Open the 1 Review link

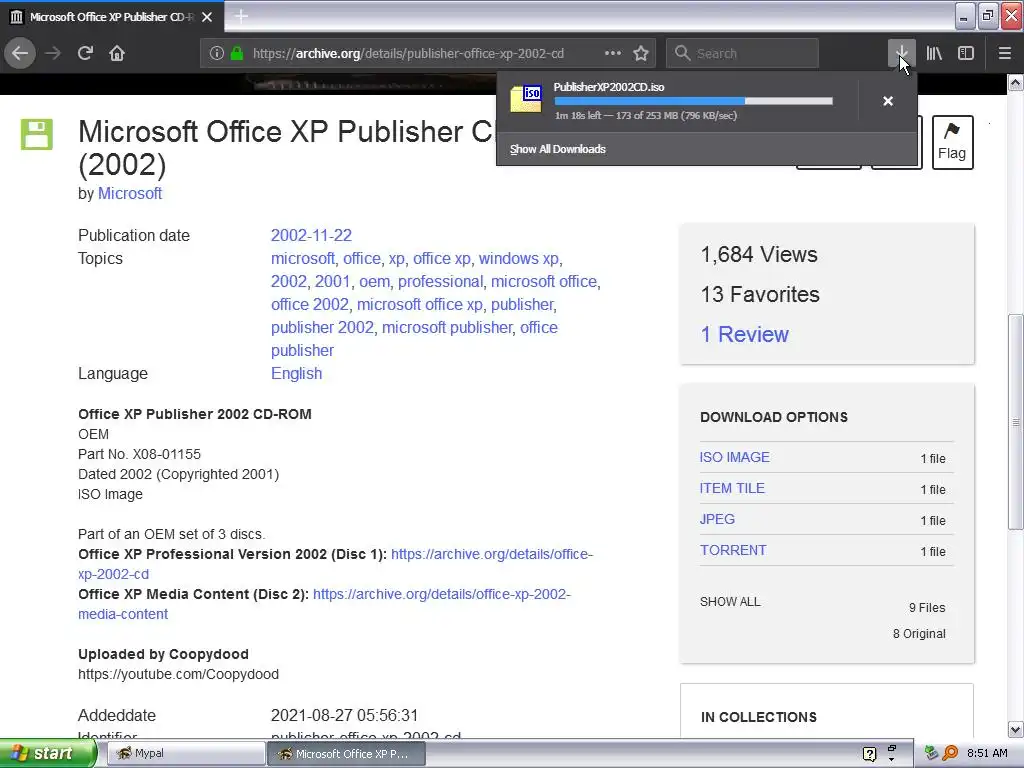coord(744,334)
